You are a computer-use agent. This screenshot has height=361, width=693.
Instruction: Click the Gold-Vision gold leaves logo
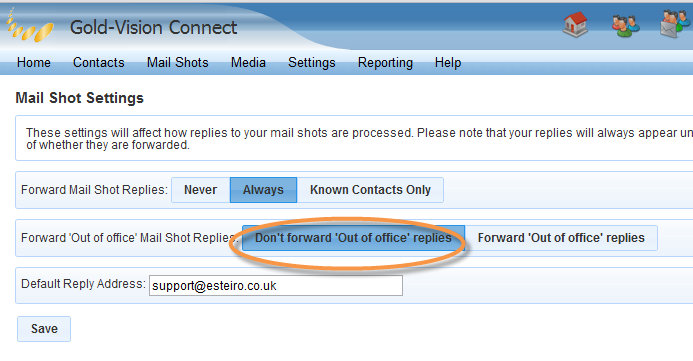coord(30,27)
